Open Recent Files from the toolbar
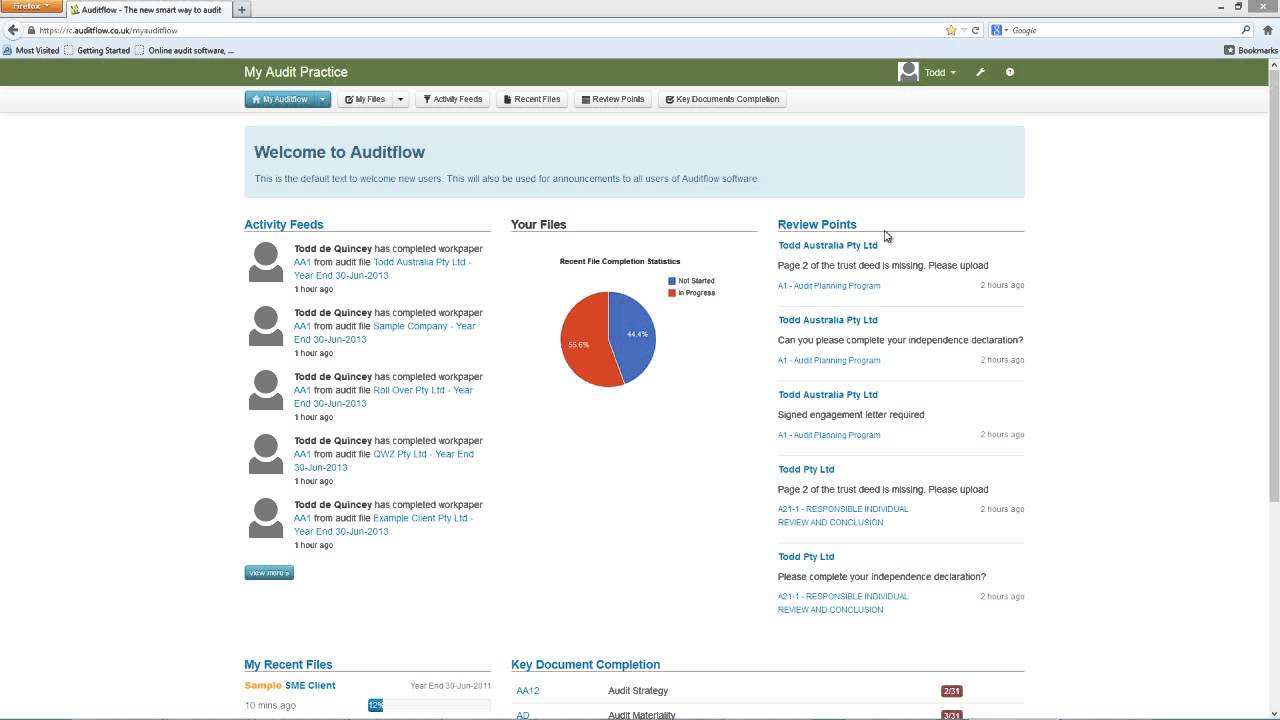The height and width of the screenshot is (720, 1280). pyautogui.click(x=532, y=99)
